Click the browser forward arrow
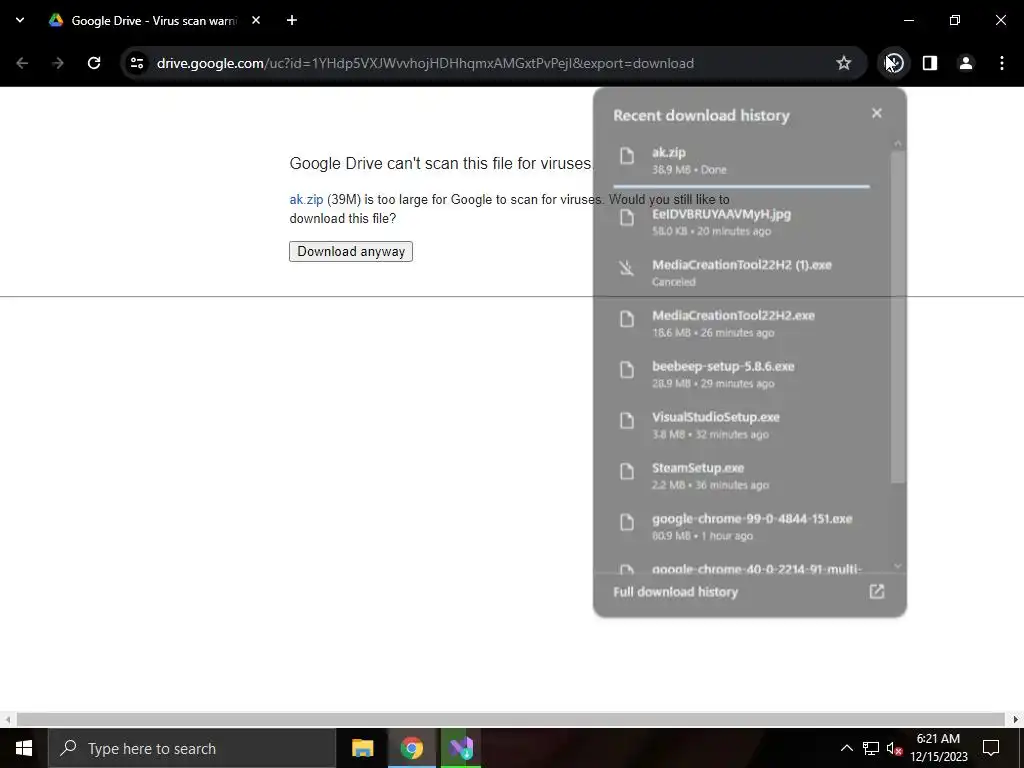 tap(58, 63)
